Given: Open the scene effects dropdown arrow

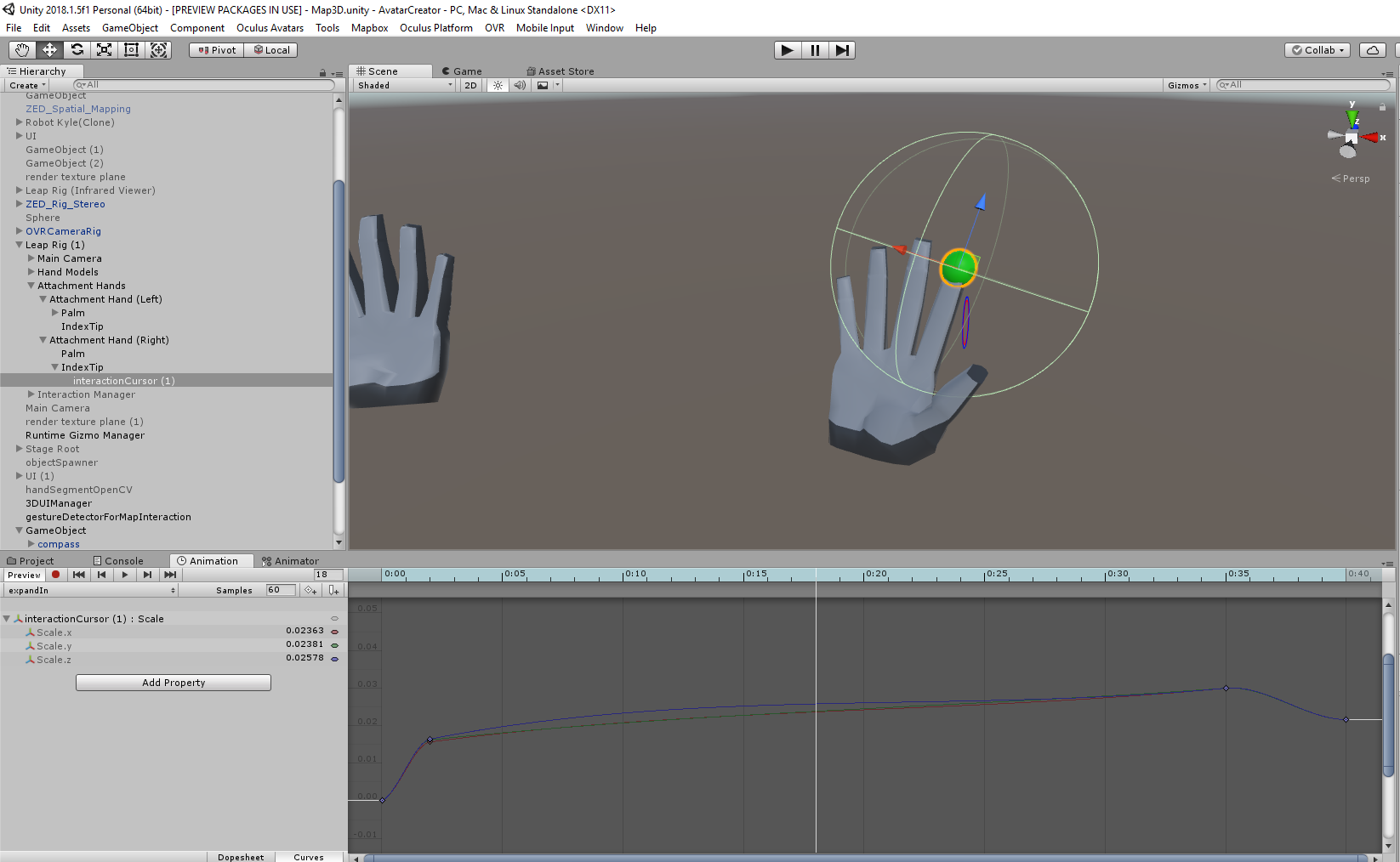Looking at the screenshot, I should pos(558,85).
